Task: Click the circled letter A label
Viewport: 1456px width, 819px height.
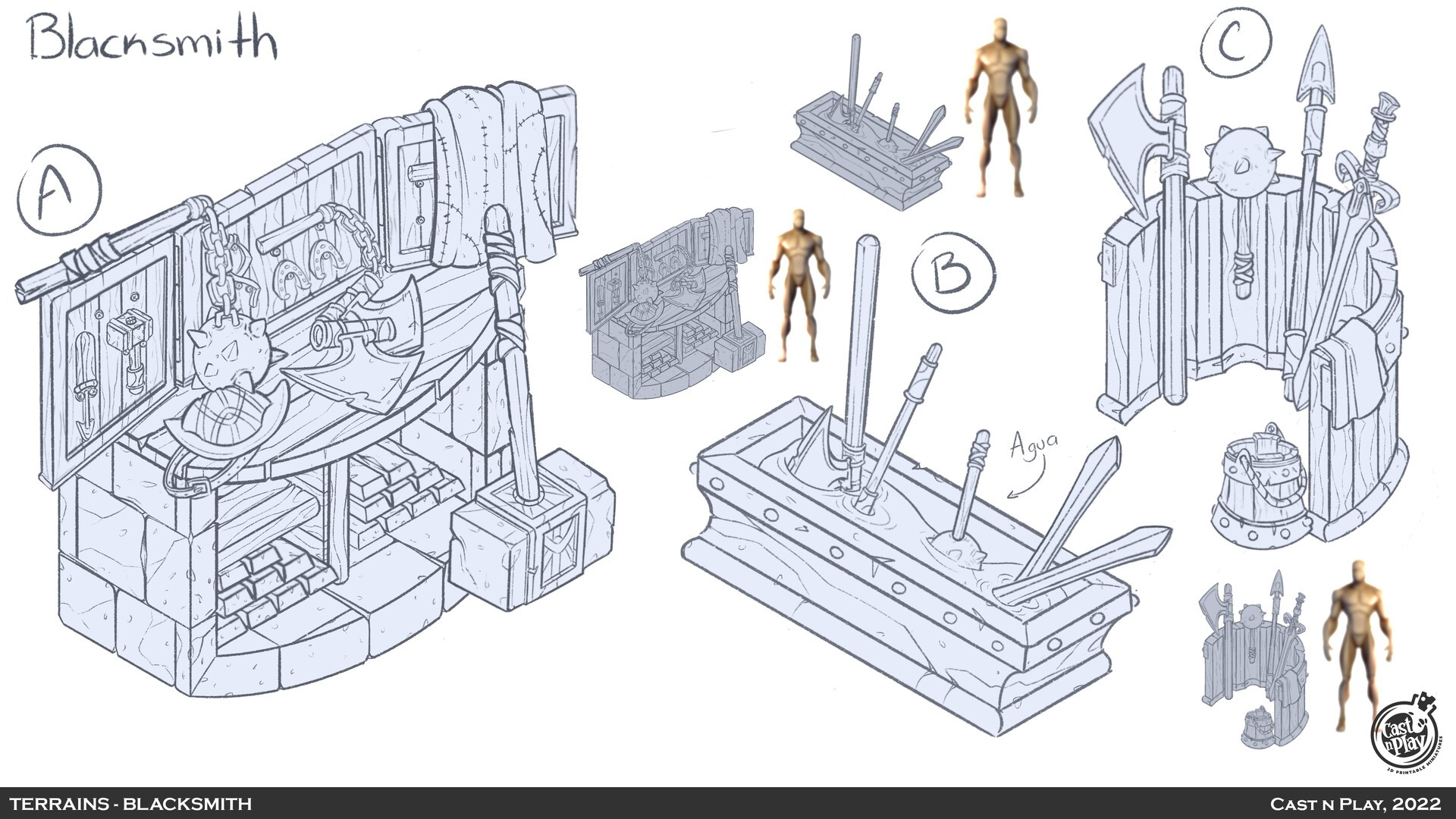Action: [58, 190]
